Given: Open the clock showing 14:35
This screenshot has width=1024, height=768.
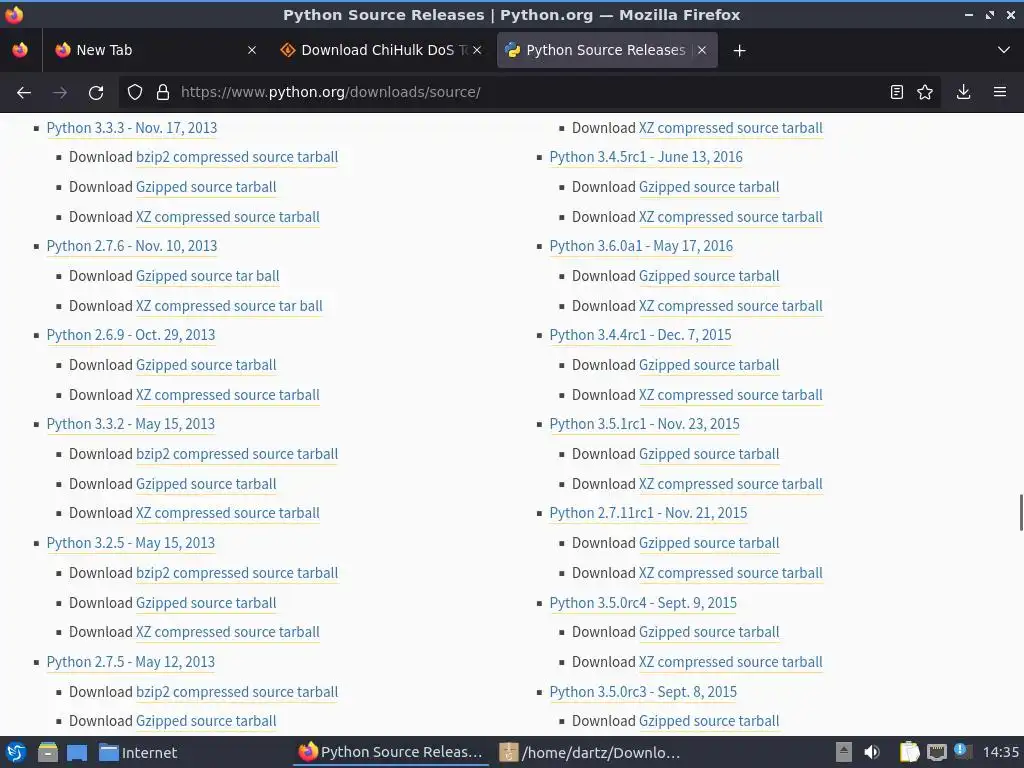Looking at the screenshot, I should [x=1000, y=752].
